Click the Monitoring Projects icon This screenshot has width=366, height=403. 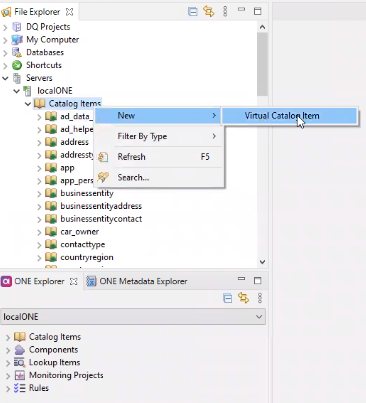20,375
